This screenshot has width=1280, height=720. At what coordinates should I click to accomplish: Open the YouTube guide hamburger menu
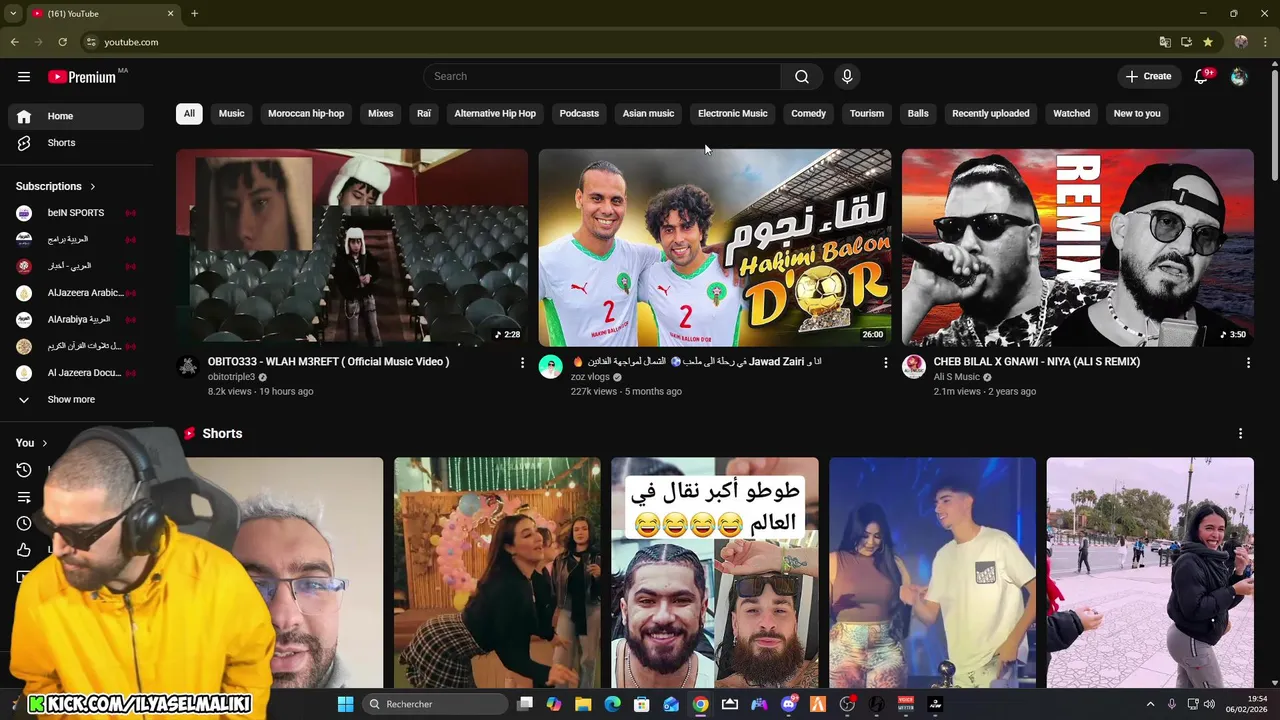(x=24, y=77)
